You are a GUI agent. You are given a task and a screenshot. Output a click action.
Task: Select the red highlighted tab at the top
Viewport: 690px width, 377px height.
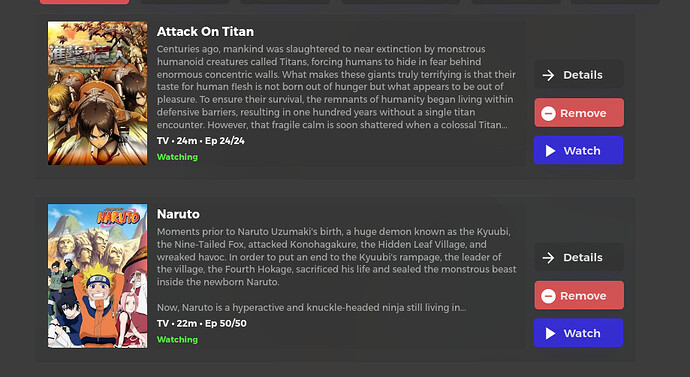pyautogui.click(x=84, y=2)
